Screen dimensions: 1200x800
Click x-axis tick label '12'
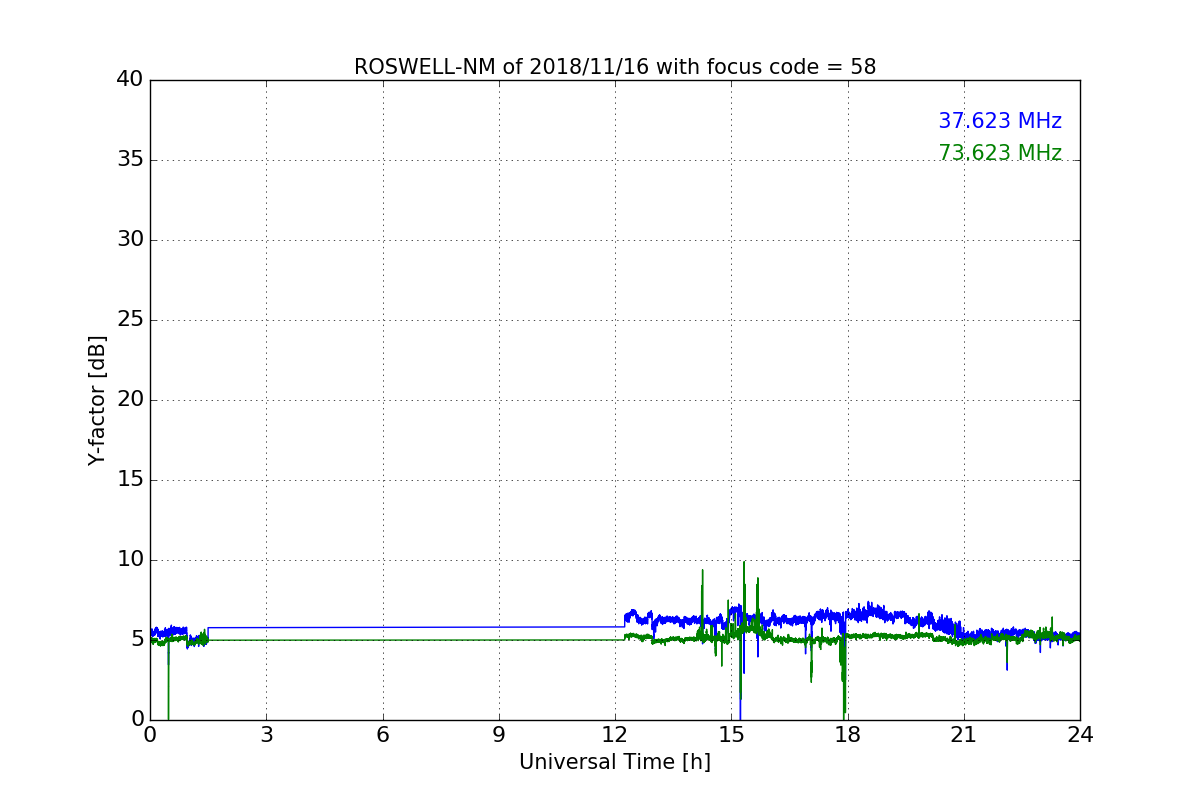pyautogui.click(x=615, y=734)
